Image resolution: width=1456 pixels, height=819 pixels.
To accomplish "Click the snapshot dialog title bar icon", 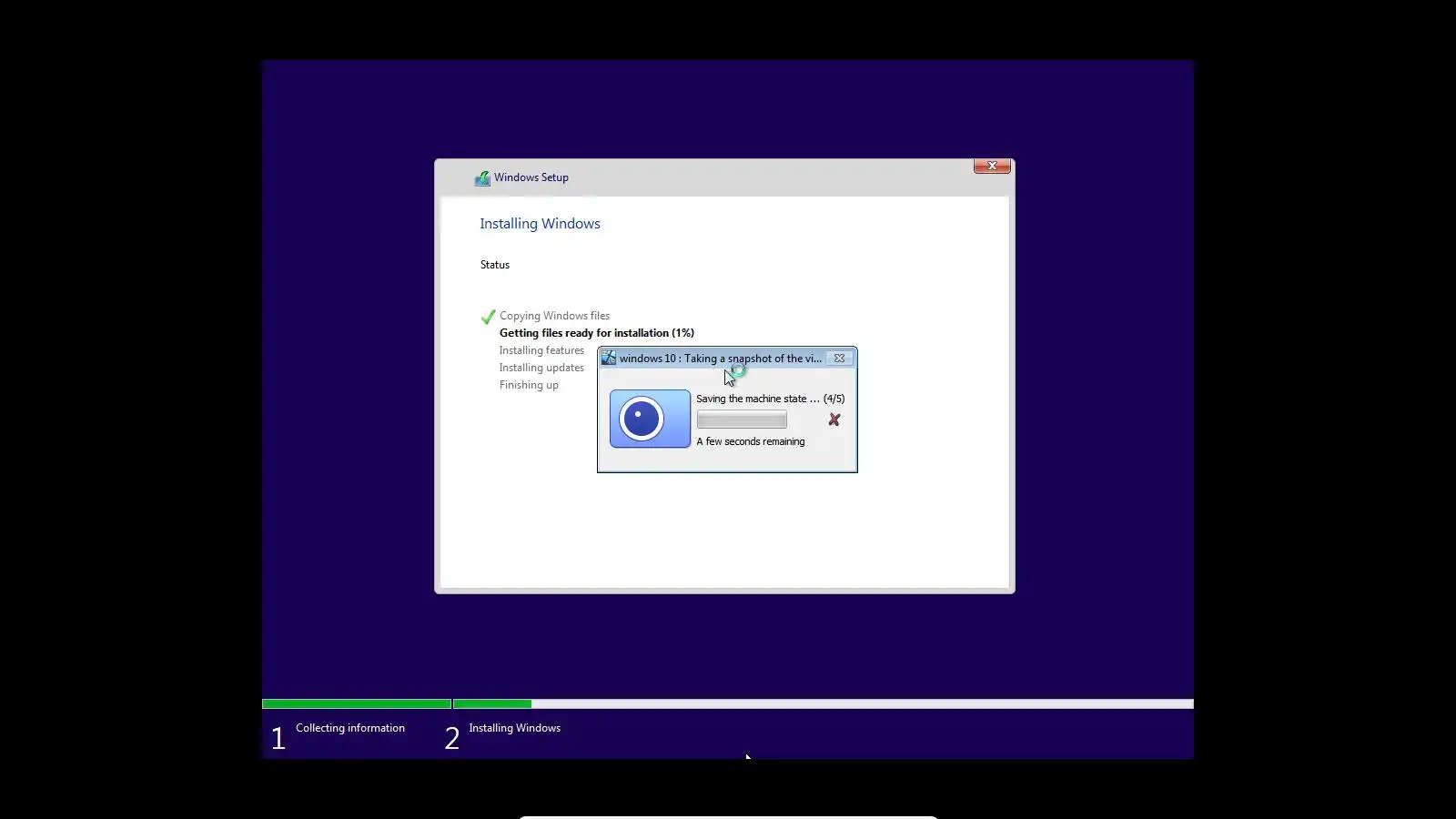I will tap(609, 359).
